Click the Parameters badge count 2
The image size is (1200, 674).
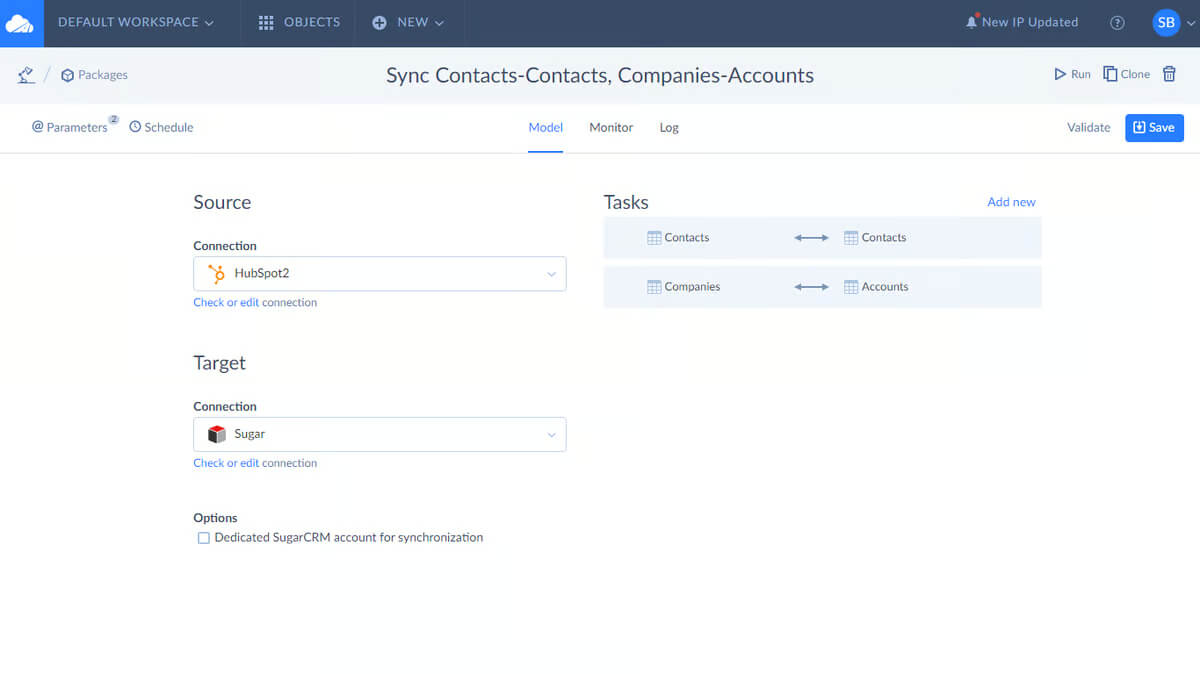pos(114,120)
